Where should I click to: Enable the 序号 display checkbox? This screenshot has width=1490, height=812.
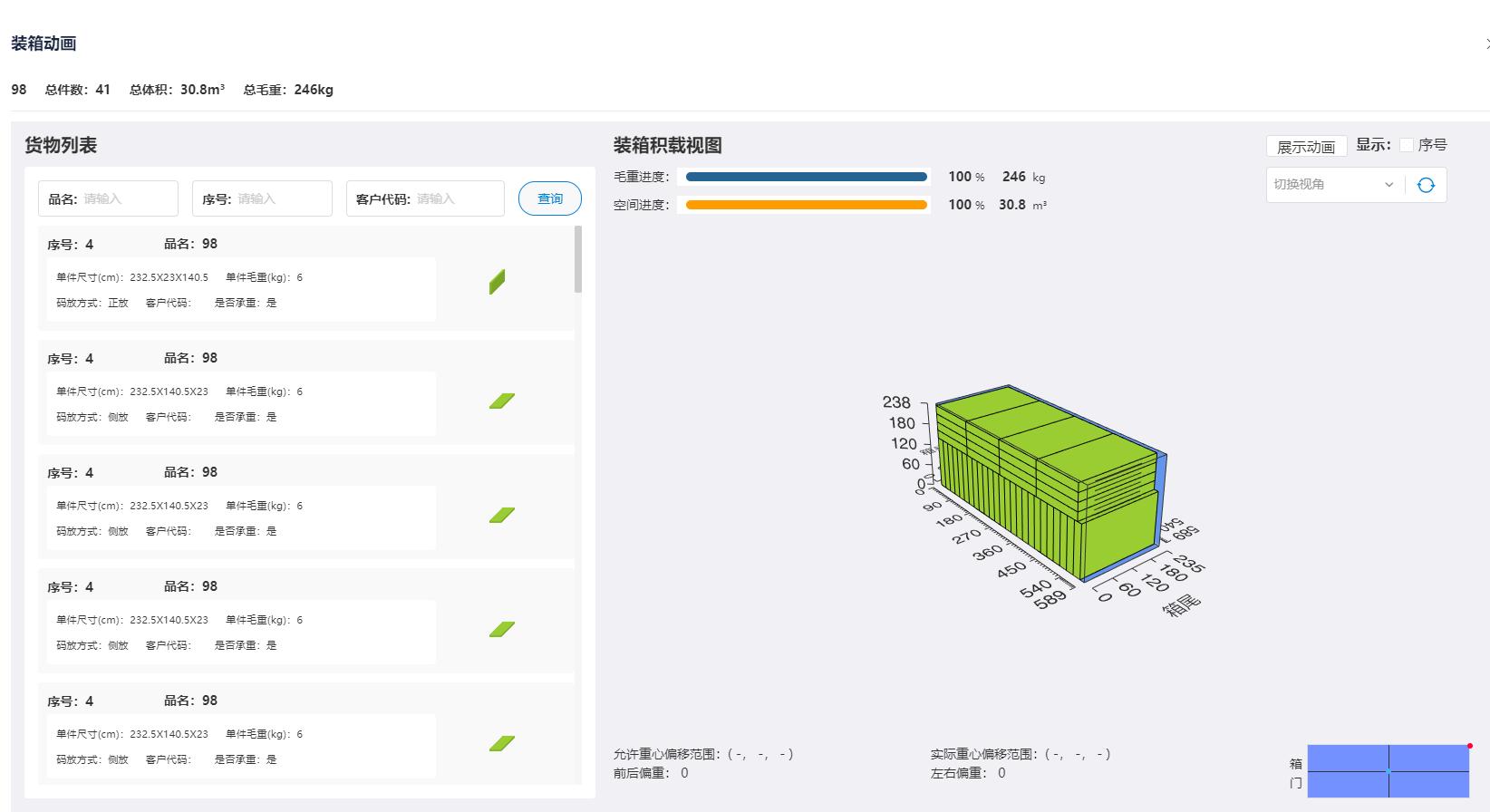tap(1407, 145)
